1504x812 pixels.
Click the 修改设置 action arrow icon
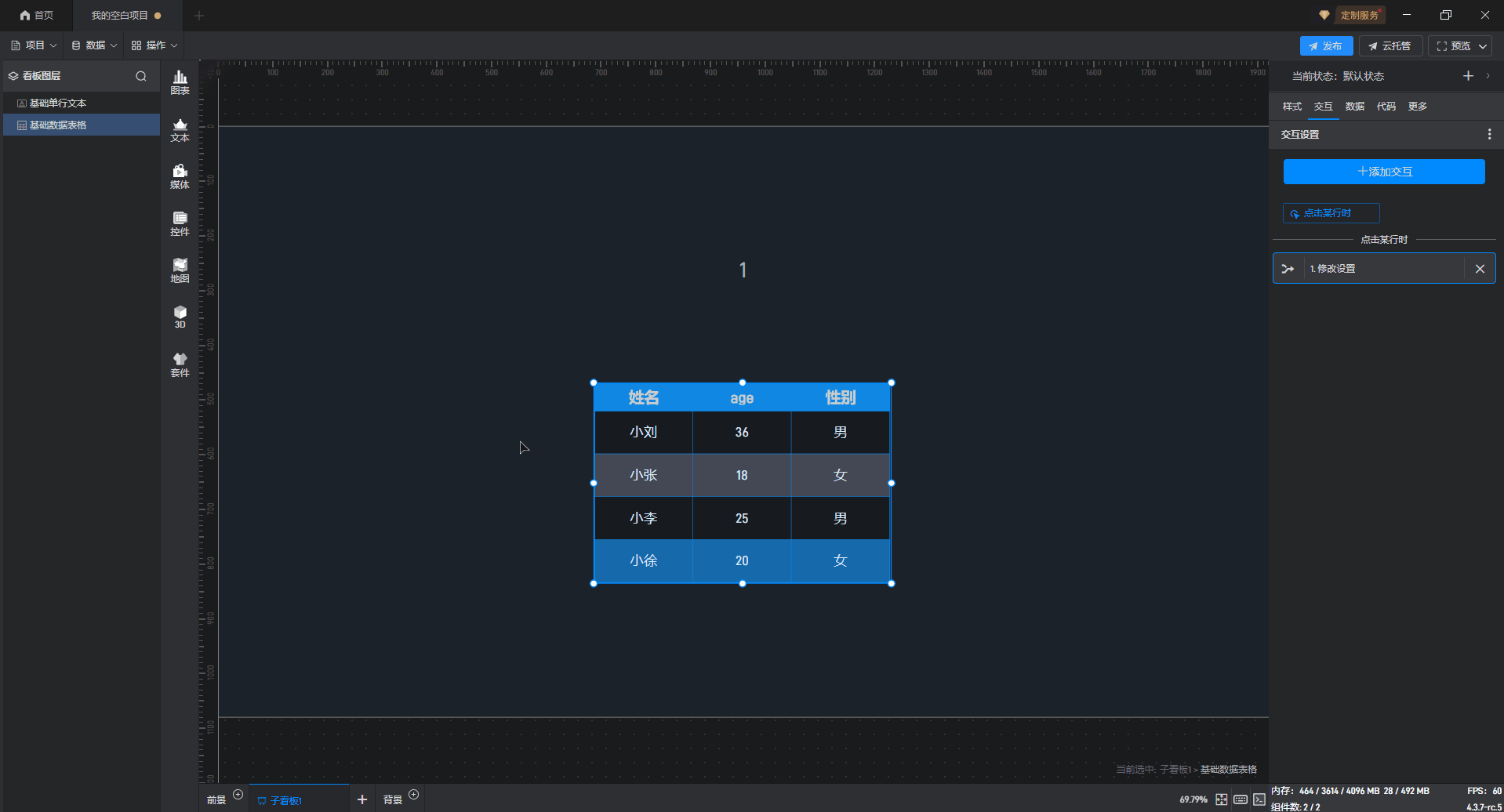point(1288,269)
